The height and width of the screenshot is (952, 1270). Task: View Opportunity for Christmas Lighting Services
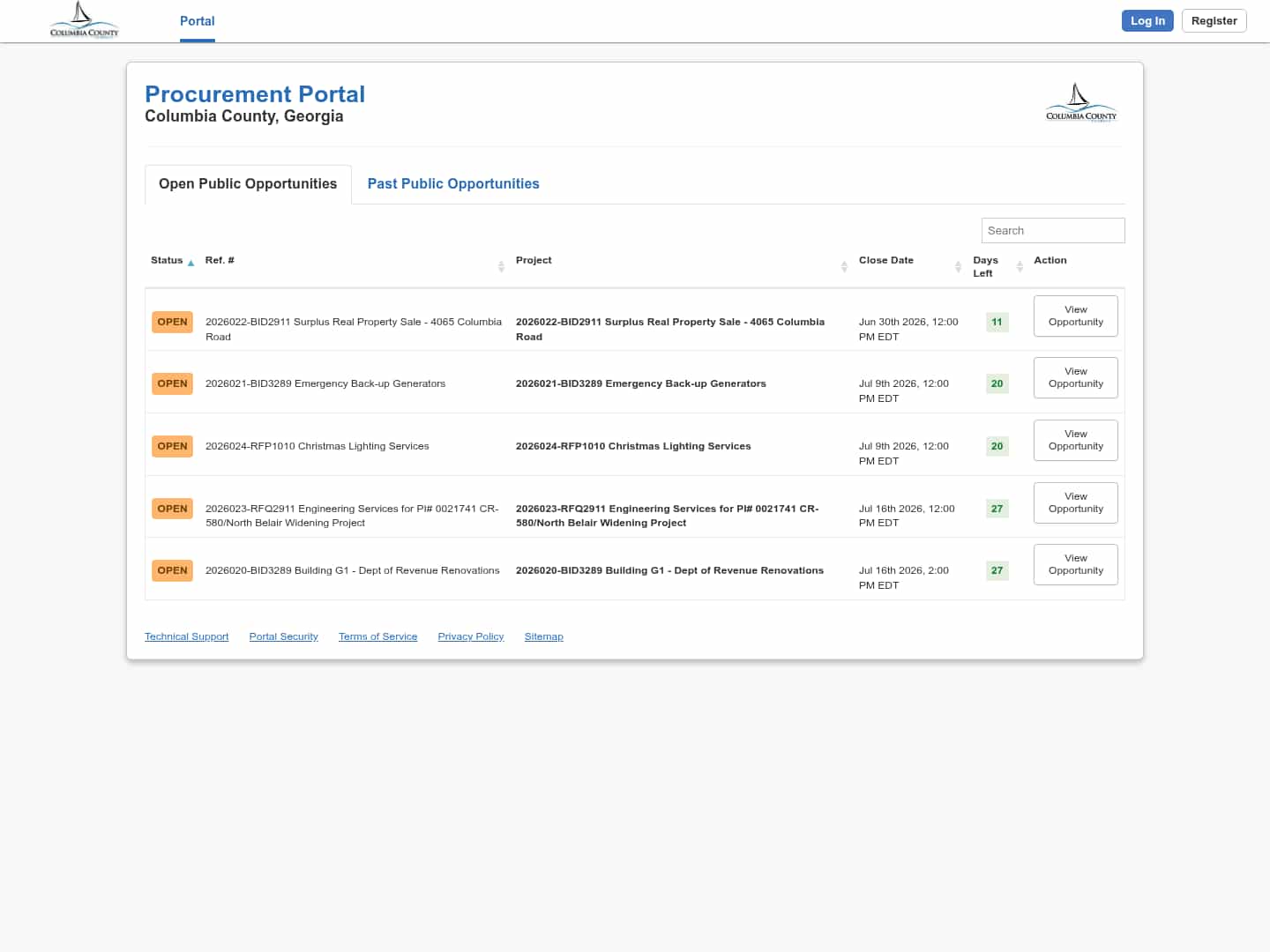[1076, 440]
